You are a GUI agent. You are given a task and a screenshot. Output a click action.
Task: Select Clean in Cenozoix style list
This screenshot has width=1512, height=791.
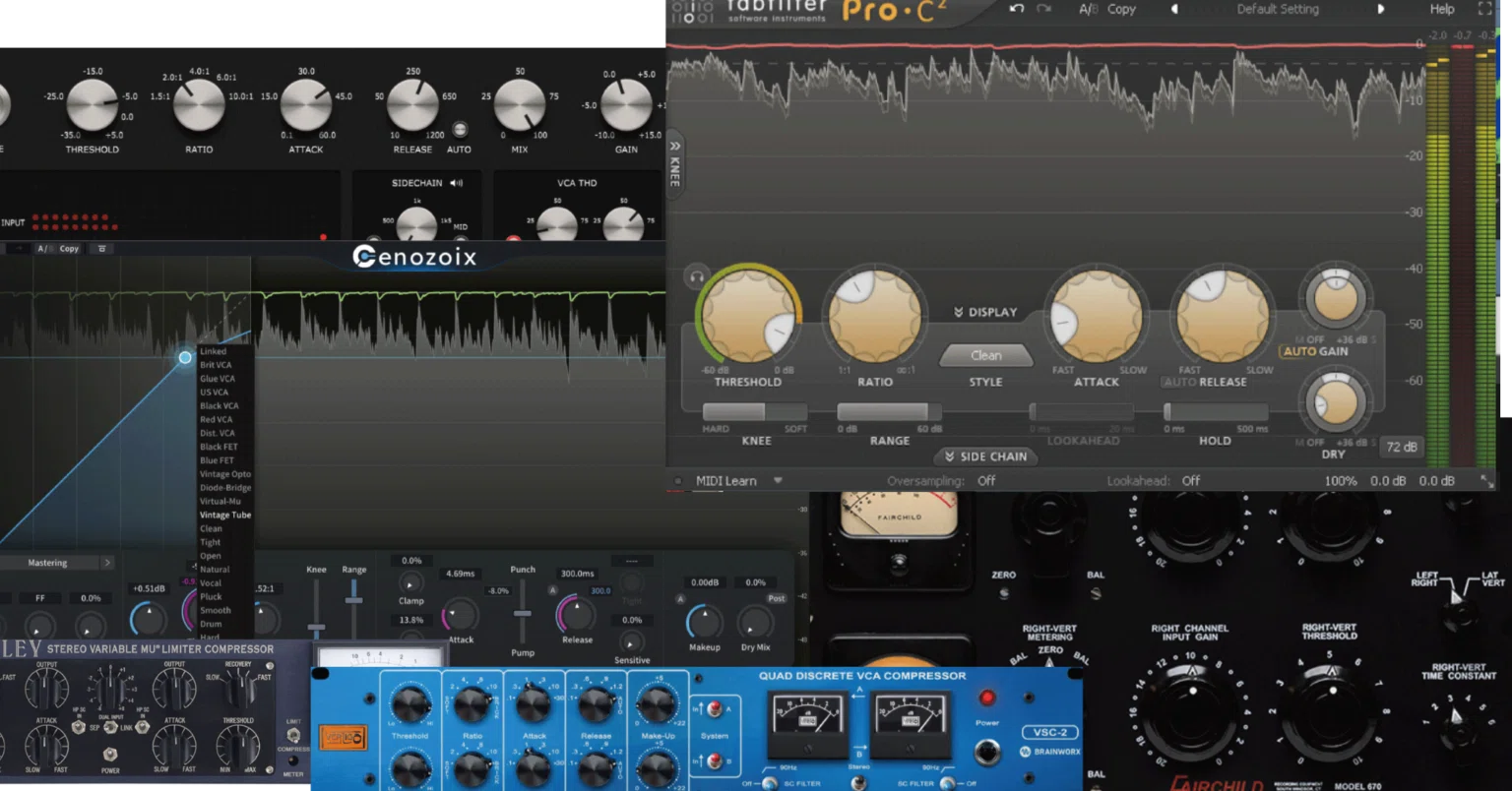211,529
